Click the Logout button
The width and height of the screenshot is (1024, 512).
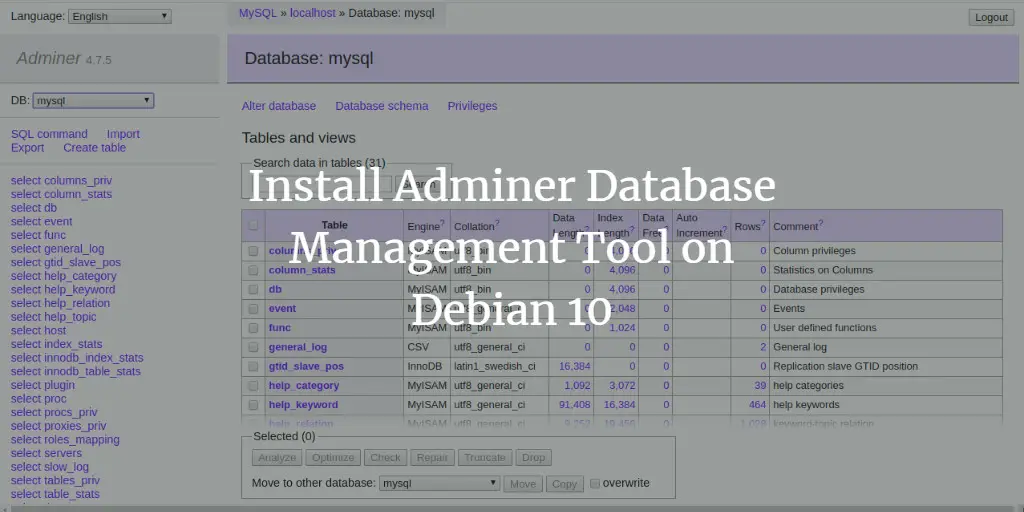coord(991,18)
